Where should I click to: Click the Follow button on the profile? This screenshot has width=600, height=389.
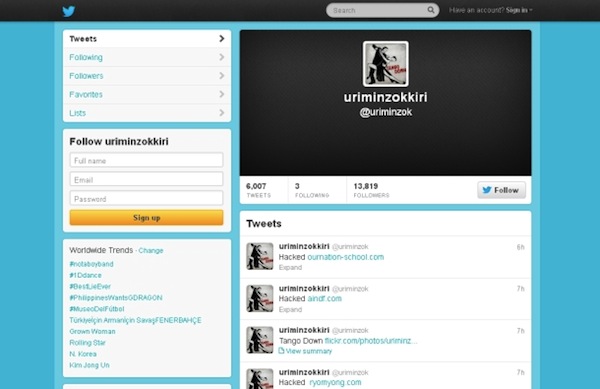pos(501,190)
